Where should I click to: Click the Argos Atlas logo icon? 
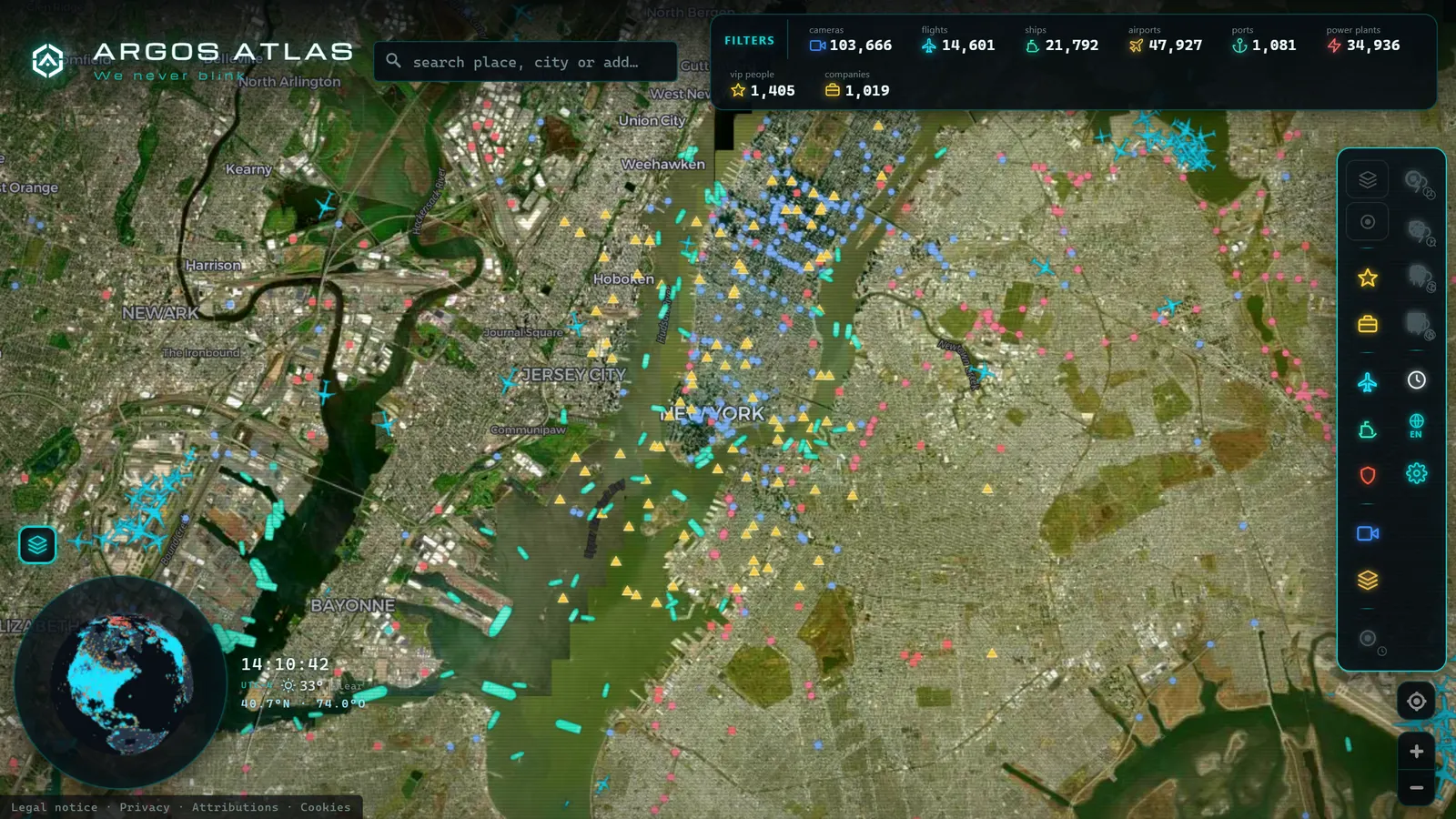click(47, 61)
